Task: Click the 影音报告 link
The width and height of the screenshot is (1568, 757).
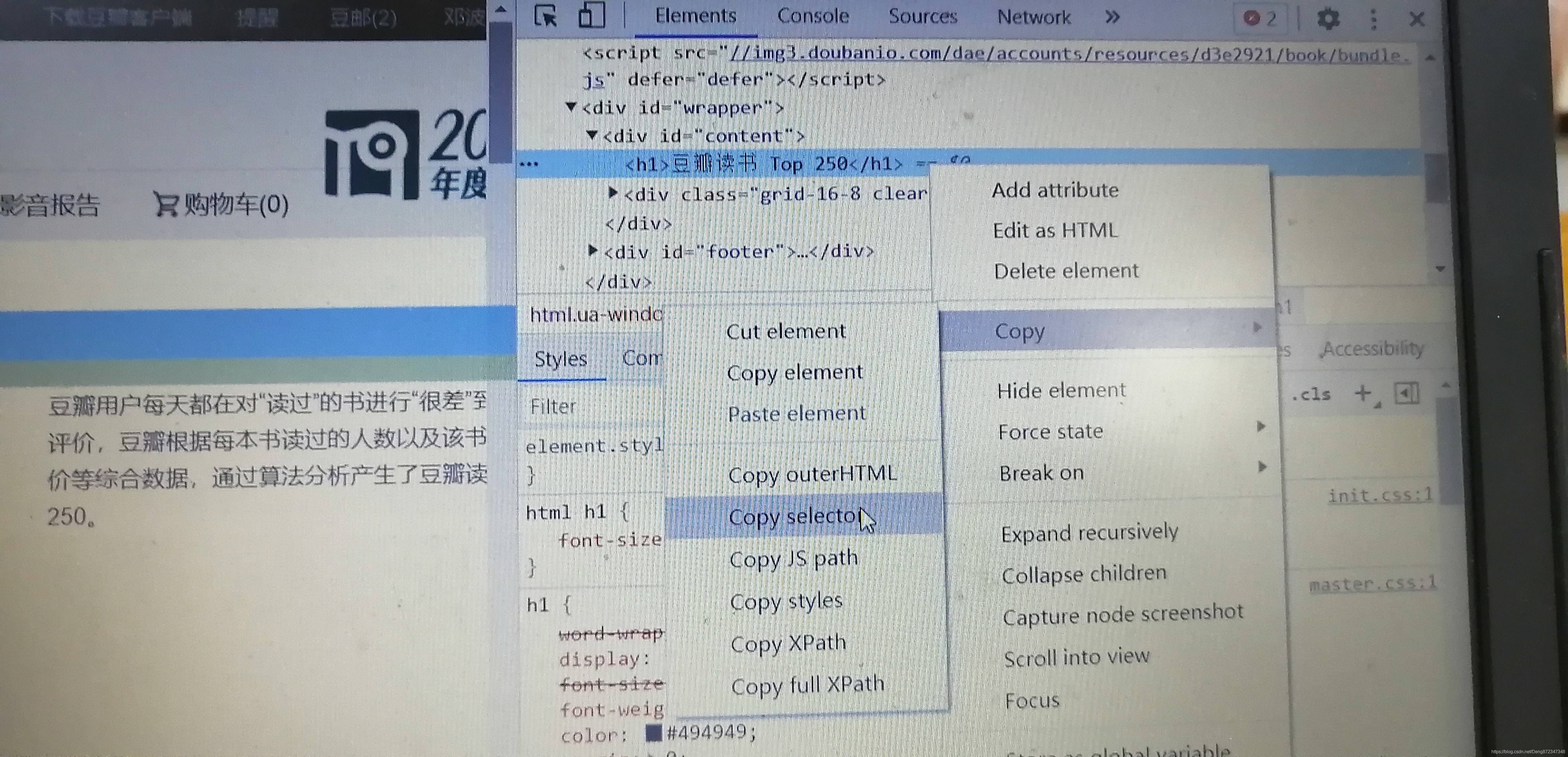Action: [x=50, y=206]
